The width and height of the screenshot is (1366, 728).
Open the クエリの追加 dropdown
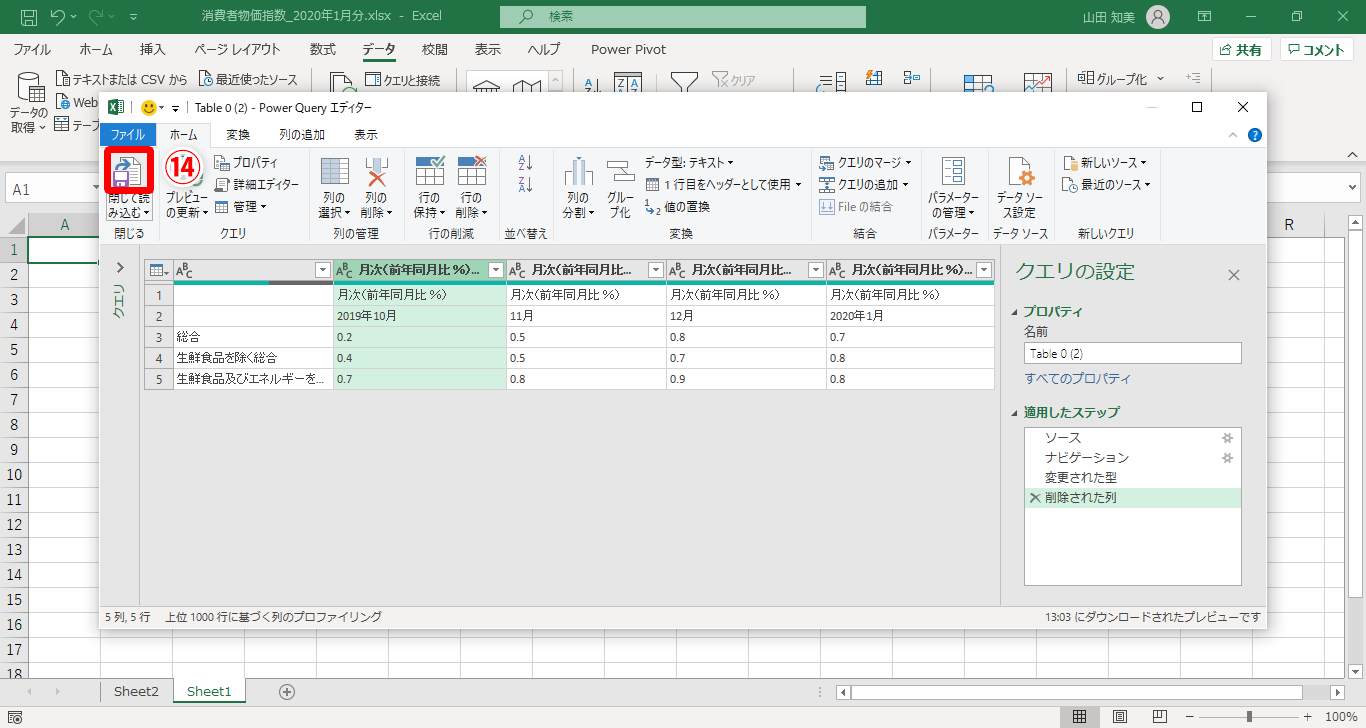(864, 184)
